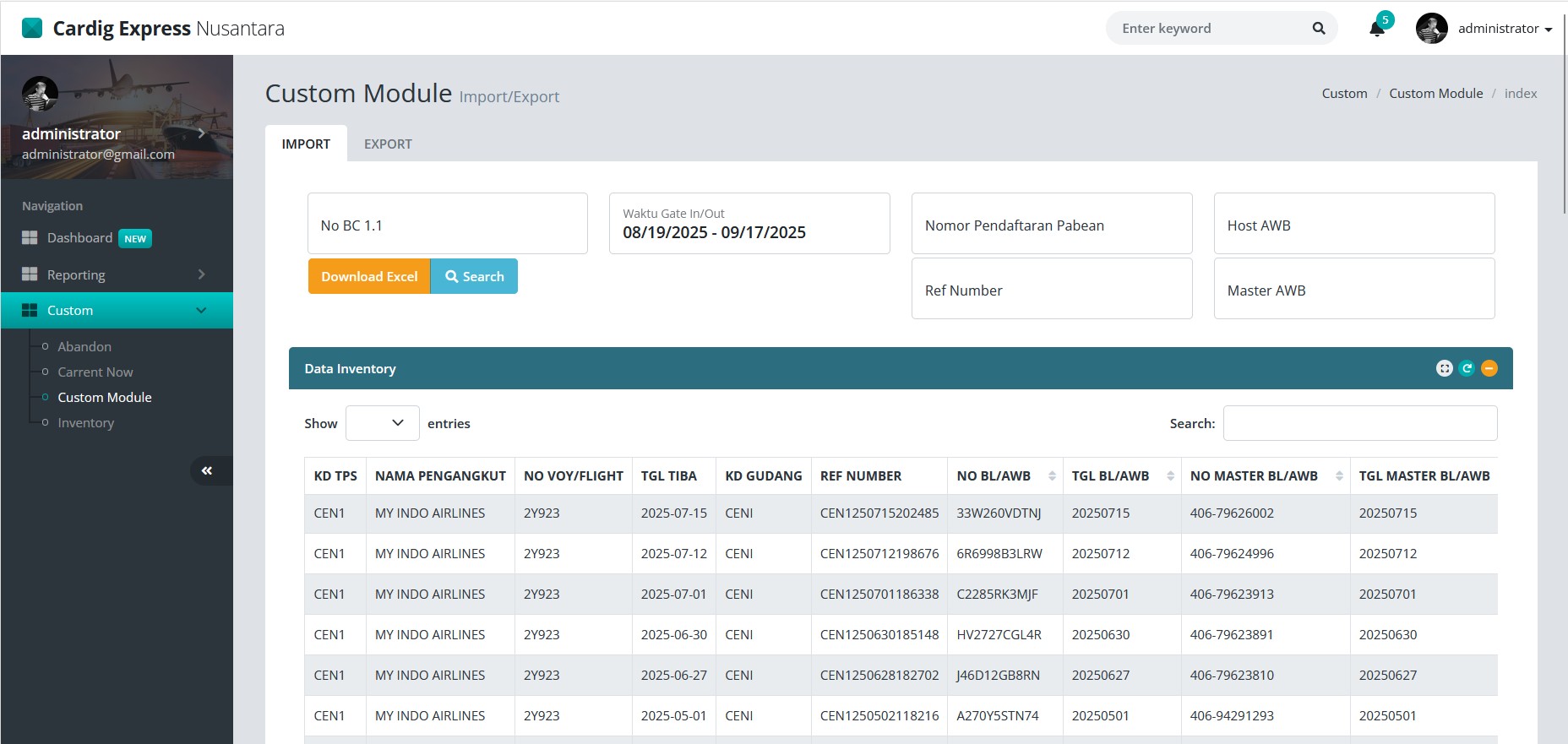Click the top-right administrator avatar

[x=1431, y=29]
